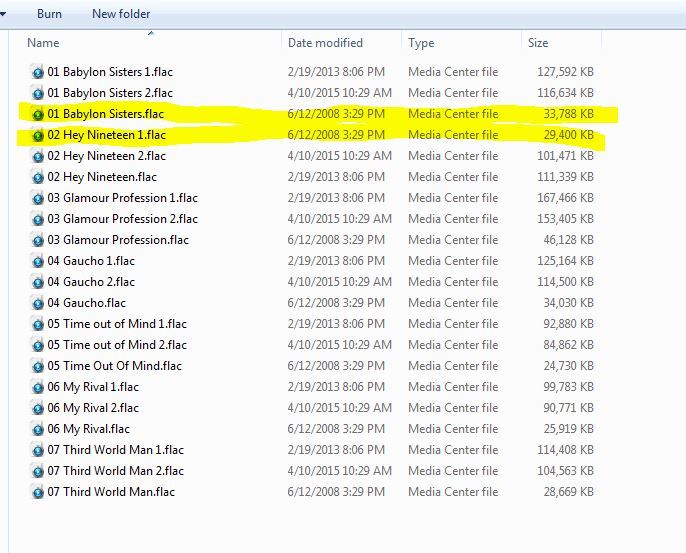
Task: Select icon of 04 Gaucho 1.flac
Action: [38, 261]
